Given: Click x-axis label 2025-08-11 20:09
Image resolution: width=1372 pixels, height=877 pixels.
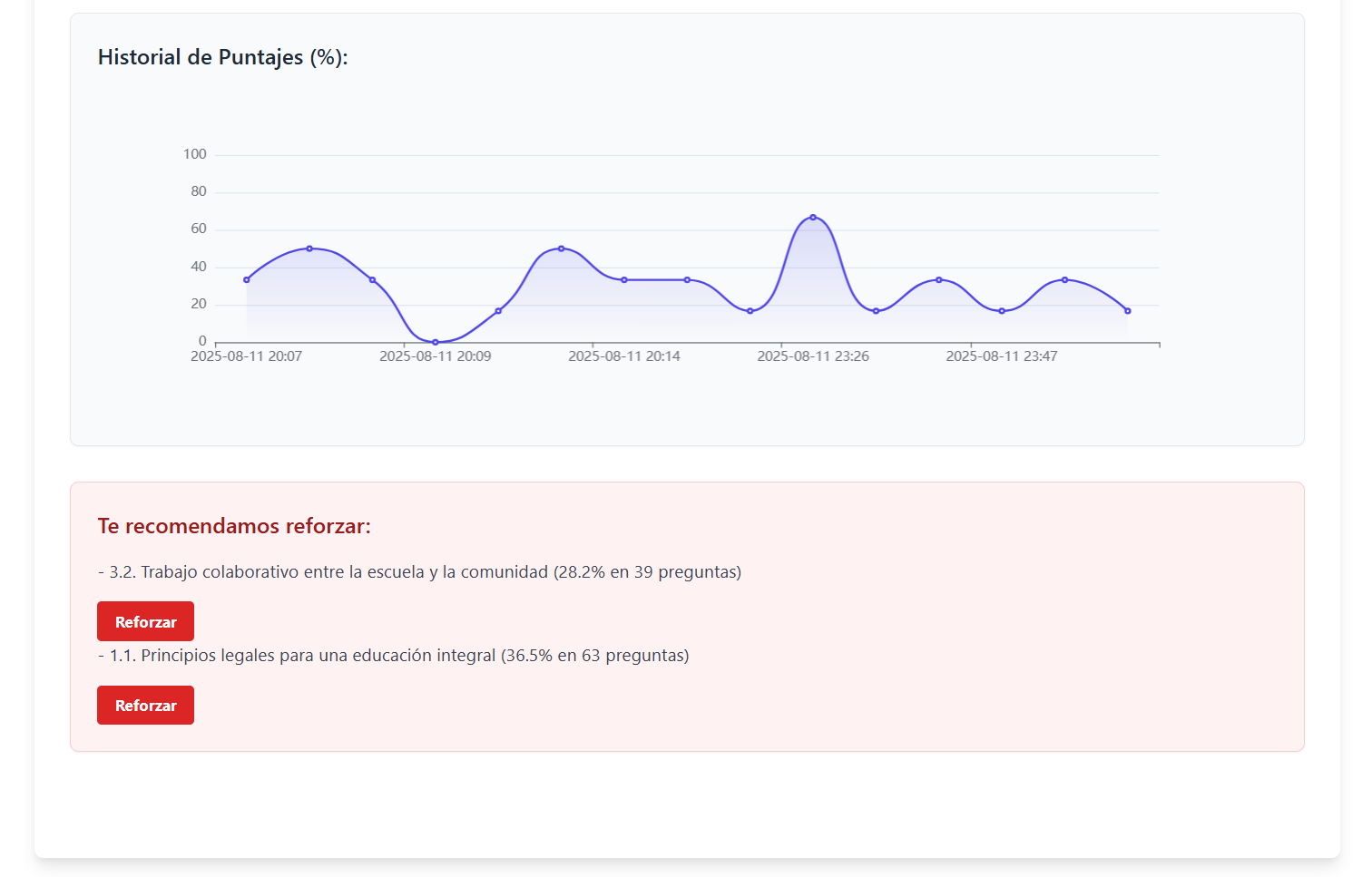Looking at the screenshot, I should click(436, 356).
